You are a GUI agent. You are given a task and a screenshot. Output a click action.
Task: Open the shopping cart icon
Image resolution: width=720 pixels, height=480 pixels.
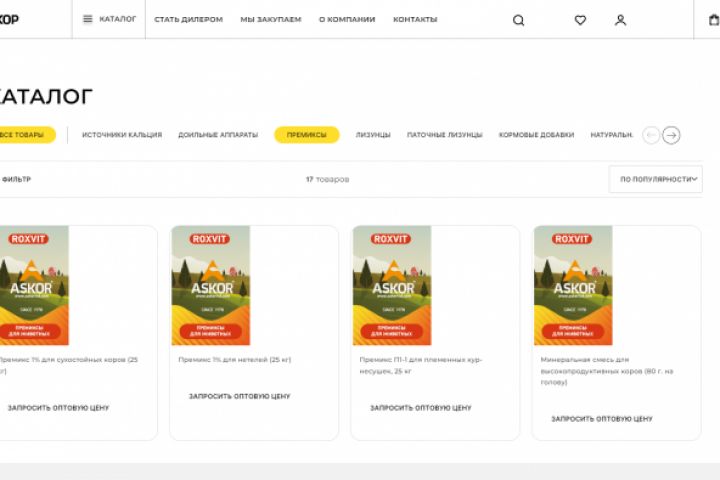click(714, 20)
